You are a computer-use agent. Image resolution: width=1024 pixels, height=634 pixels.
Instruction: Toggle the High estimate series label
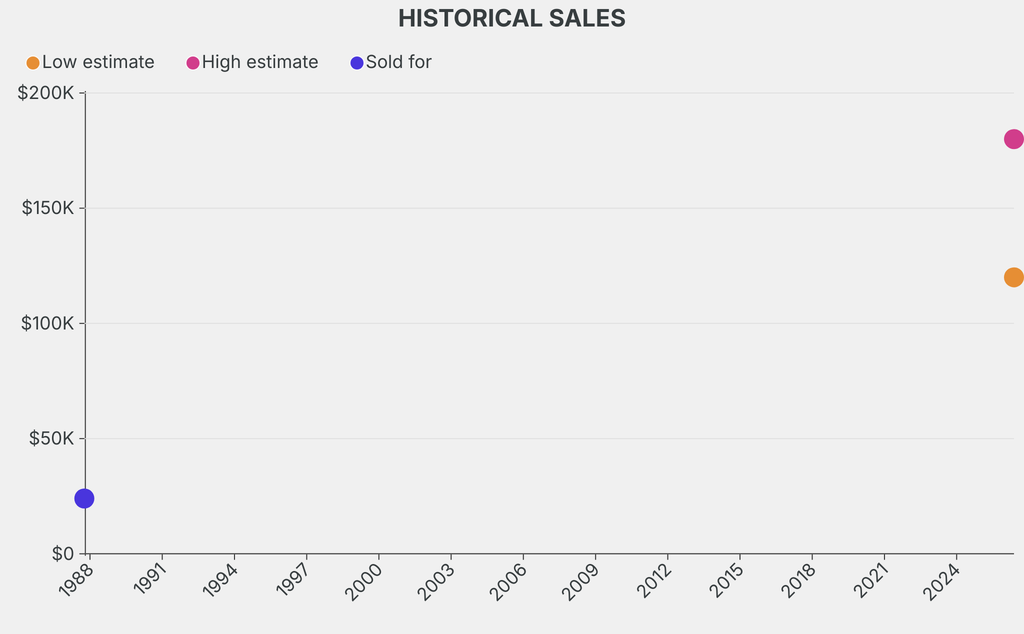[x=260, y=62]
